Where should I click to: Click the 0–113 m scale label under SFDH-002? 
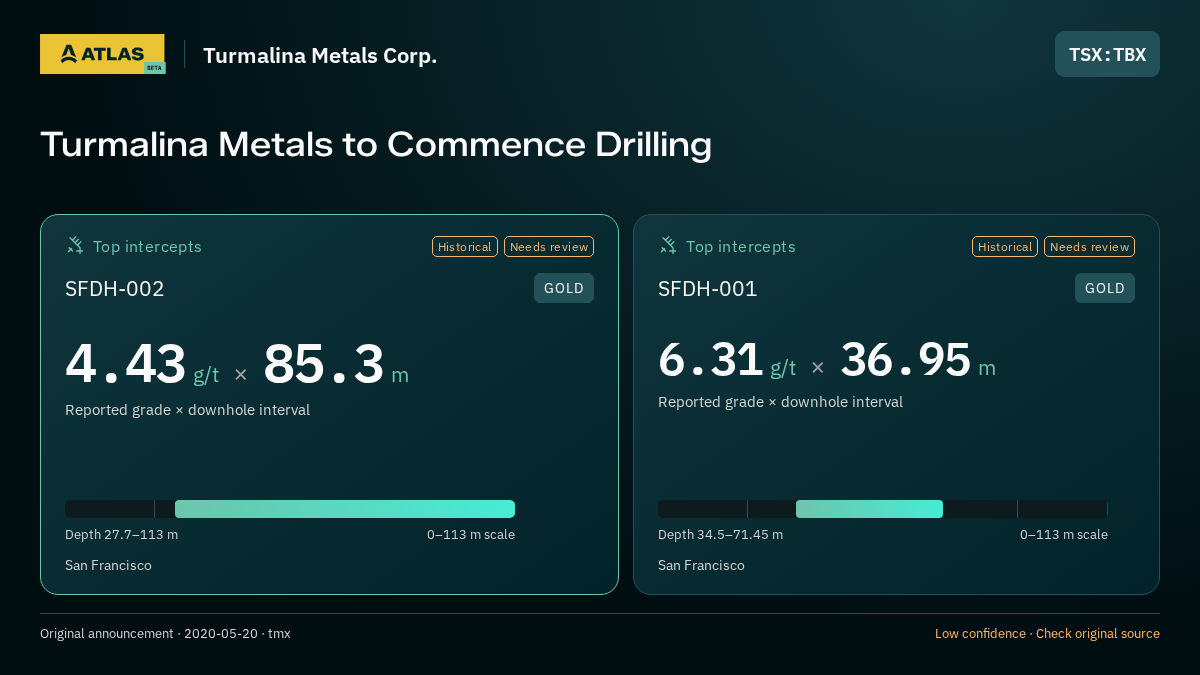[x=471, y=535]
